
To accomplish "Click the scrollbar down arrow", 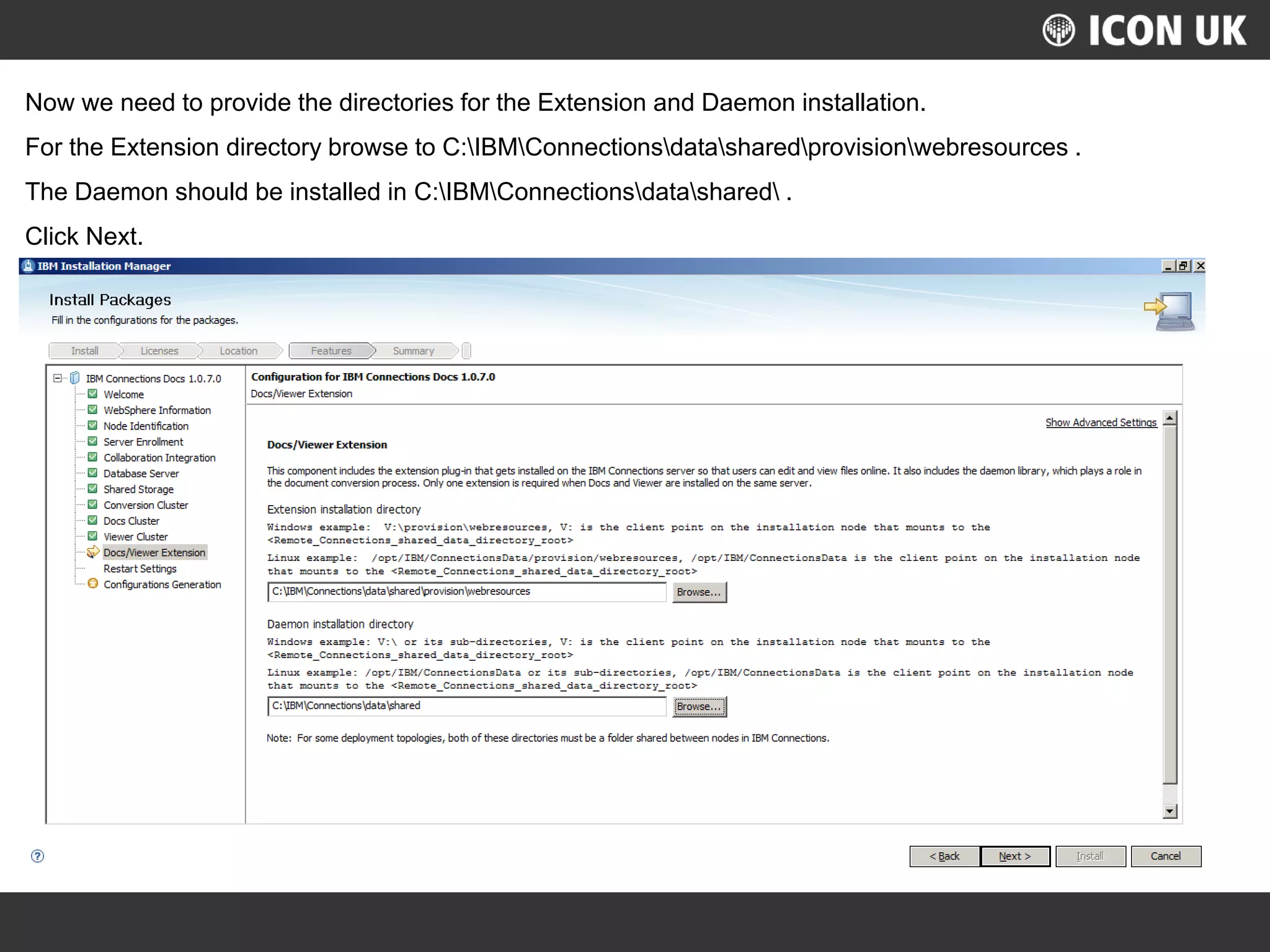I will tap(1170, 811).
